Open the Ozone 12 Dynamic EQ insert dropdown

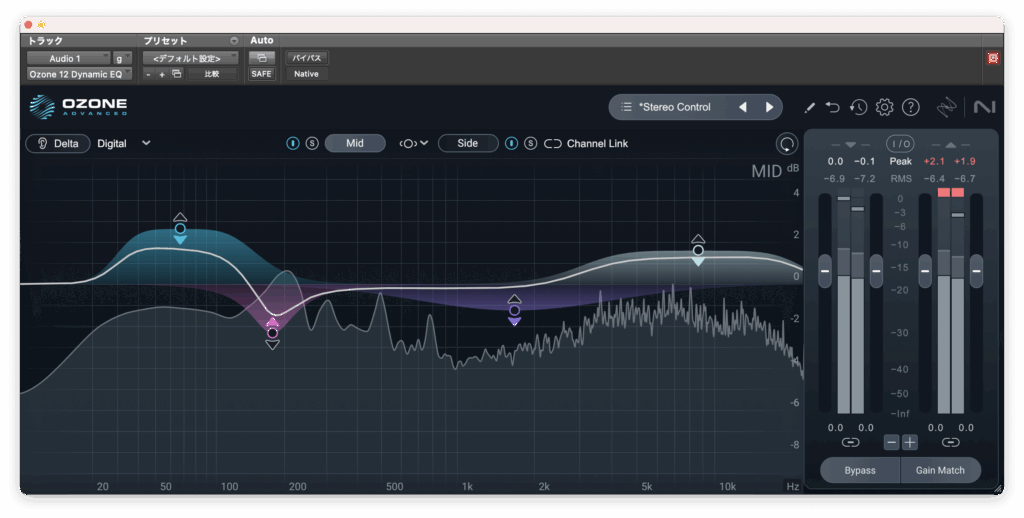(x=78, y=73)
